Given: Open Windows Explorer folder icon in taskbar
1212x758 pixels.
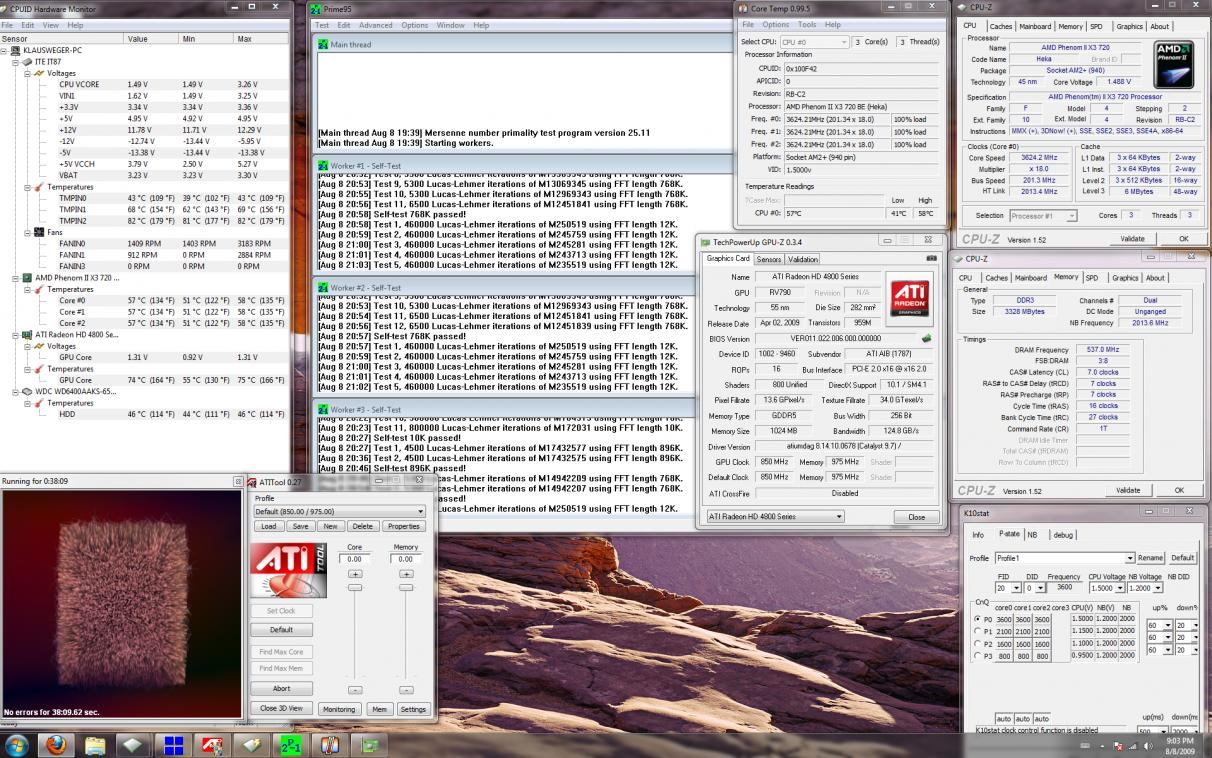Looking at the screenshot, I should coord(95,745).
